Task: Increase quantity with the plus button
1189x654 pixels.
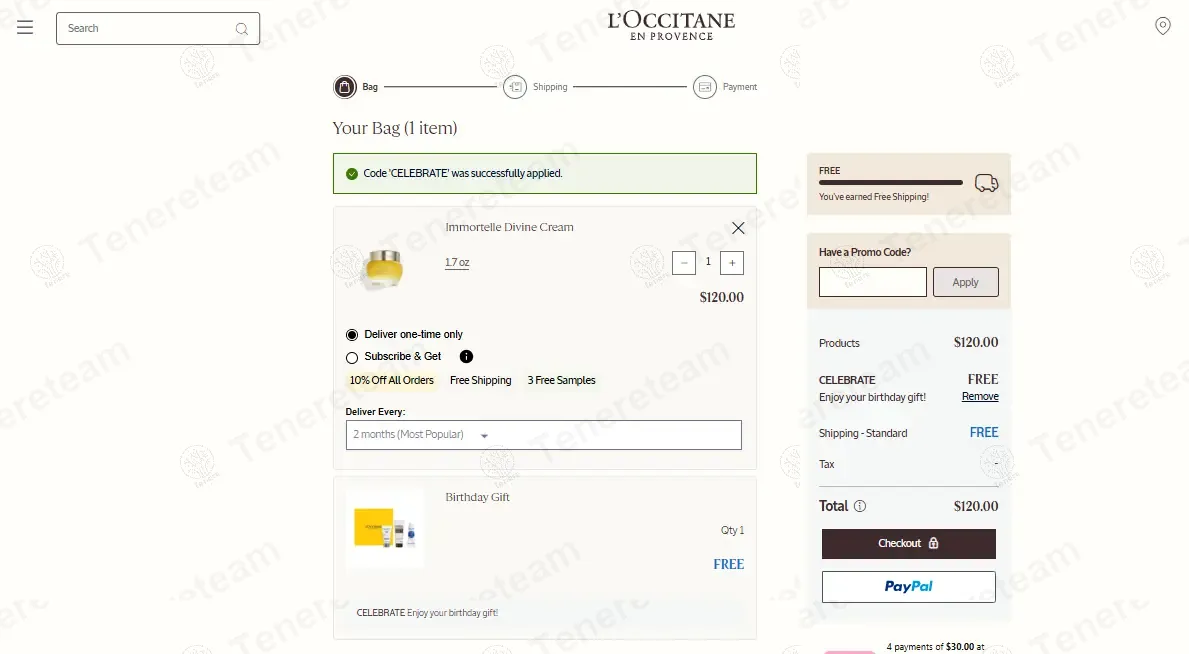Action: click(x=732, y=263)
